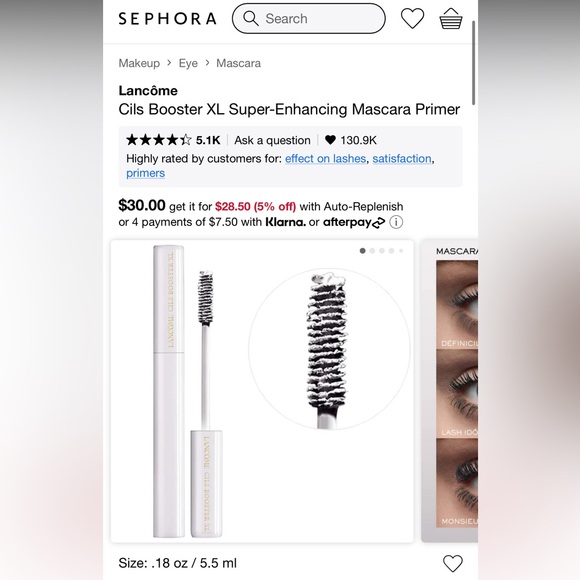The width and height of the screenshot is (580, 580).
Task: Select the second carousel dot indicator
Action: pyautogui.click(x=372, y=251)
